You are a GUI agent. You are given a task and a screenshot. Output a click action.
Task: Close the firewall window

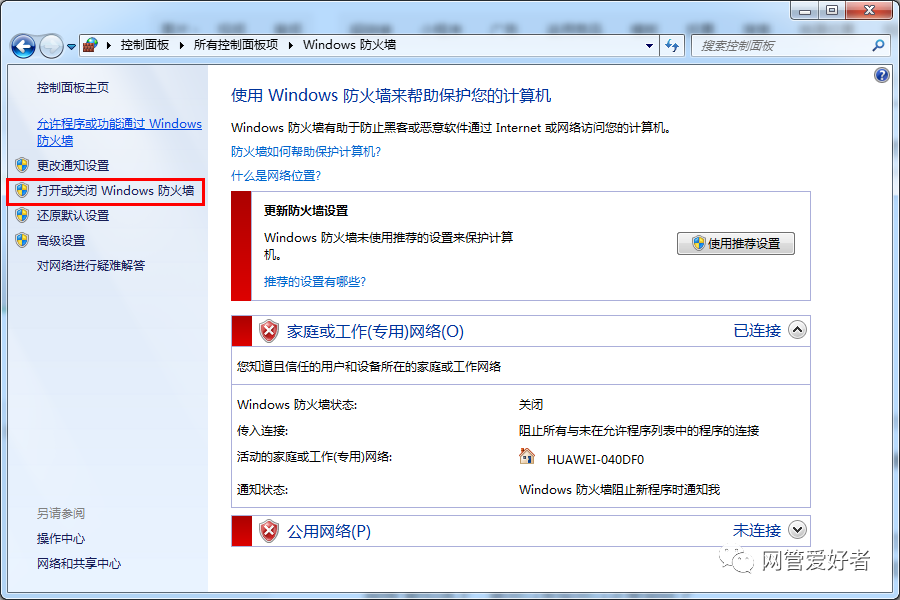(869, 10)
